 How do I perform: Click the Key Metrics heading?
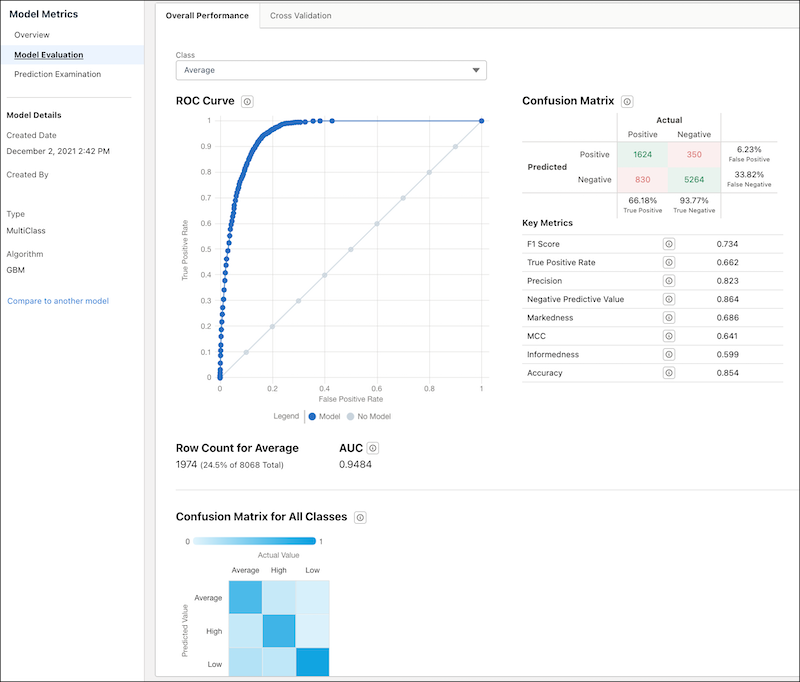click(x=547, y=223)
